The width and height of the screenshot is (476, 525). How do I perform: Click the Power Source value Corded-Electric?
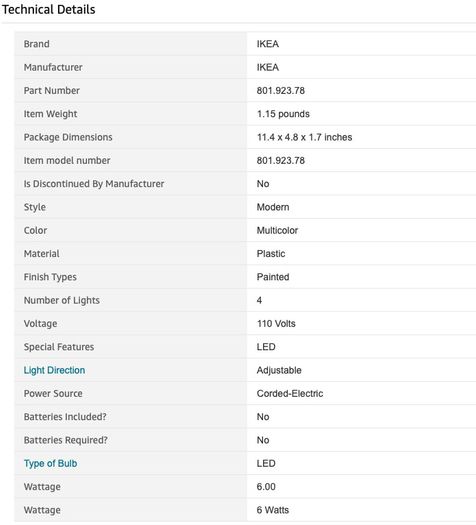point(290,393)
